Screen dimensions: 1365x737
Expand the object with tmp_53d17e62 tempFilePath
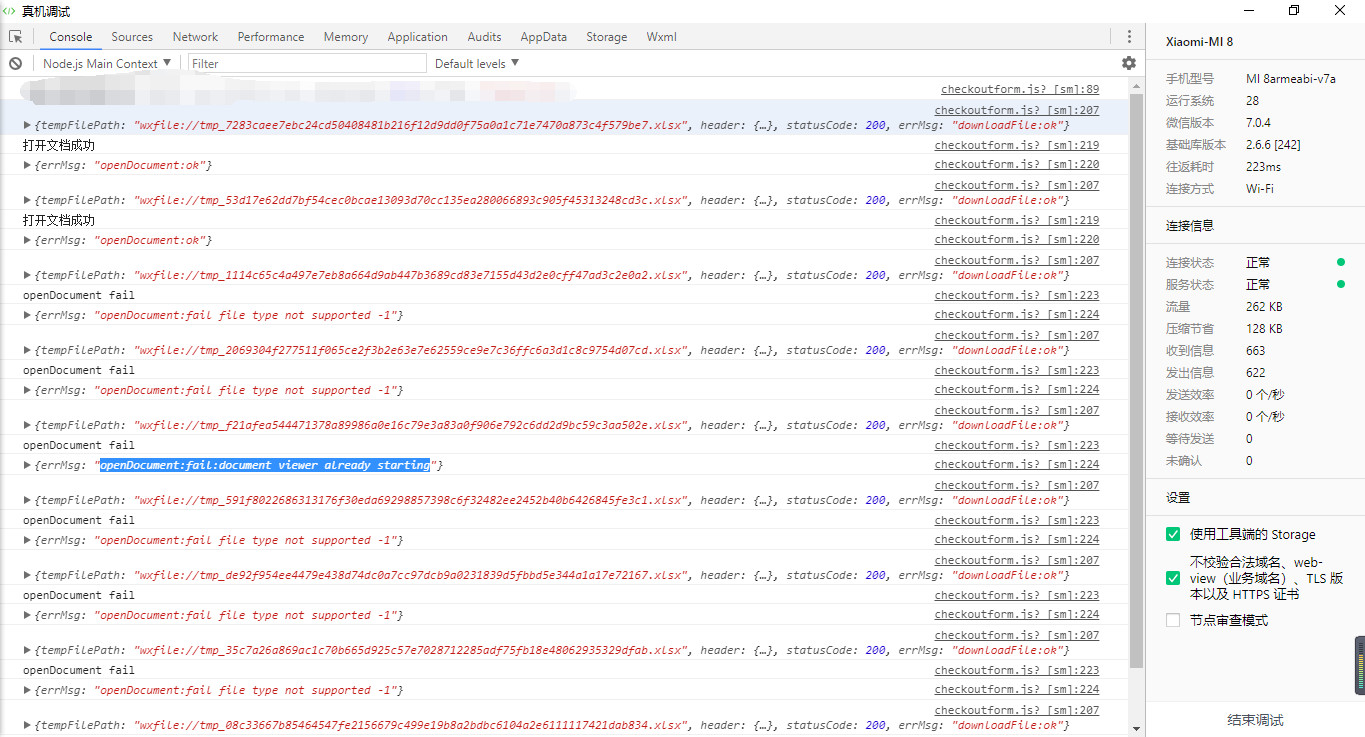(x=28, y=201)
